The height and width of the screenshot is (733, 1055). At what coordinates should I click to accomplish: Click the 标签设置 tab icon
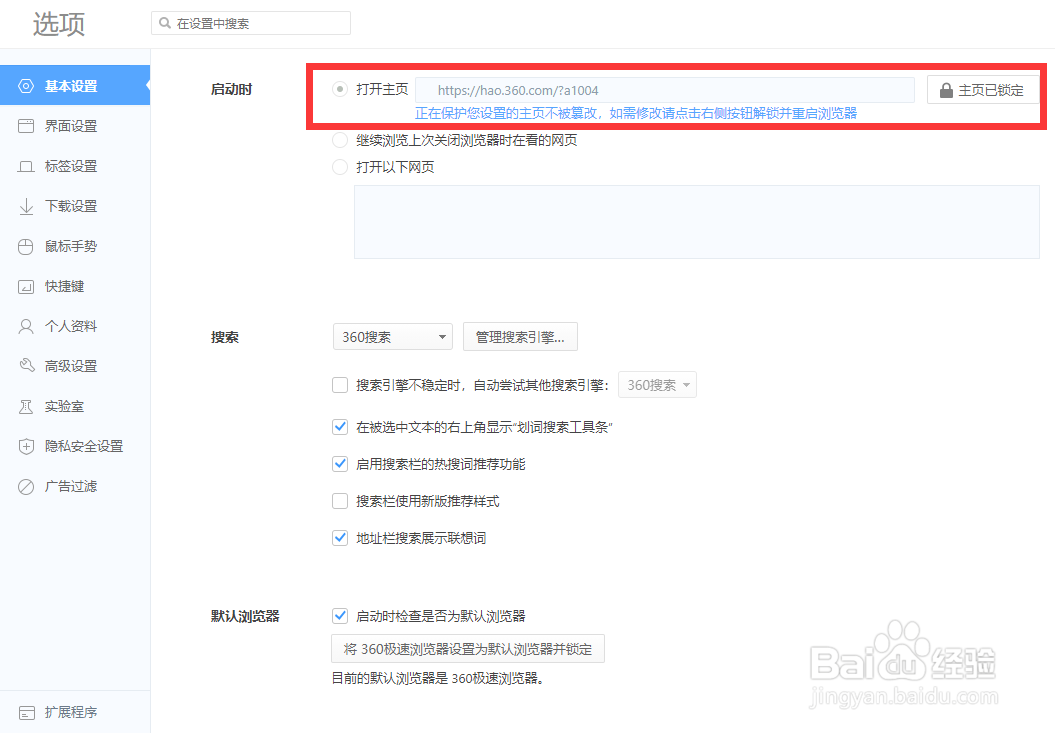click(x=26, y=166)
